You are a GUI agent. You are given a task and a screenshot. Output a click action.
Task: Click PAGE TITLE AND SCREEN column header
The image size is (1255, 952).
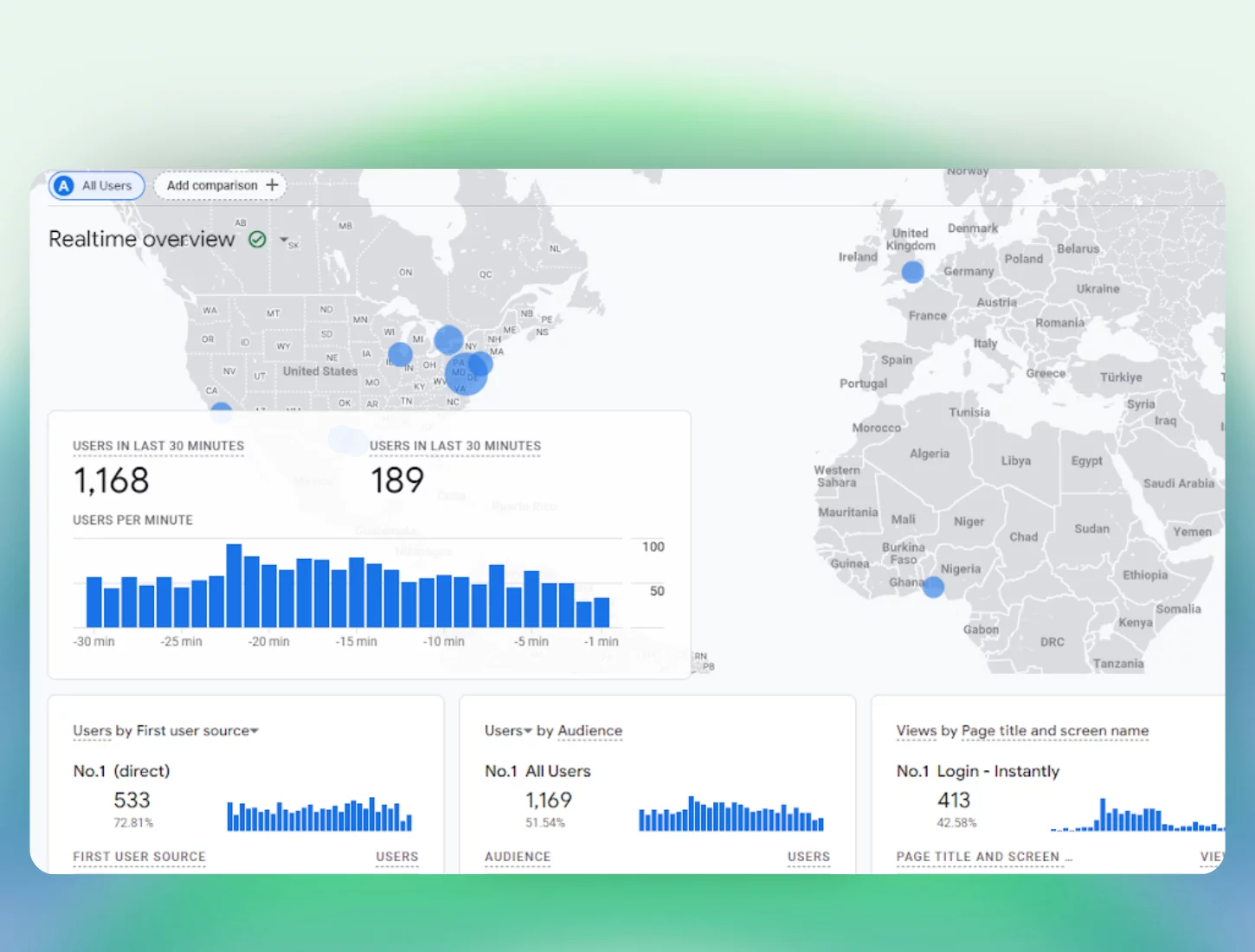pos(984,857)
